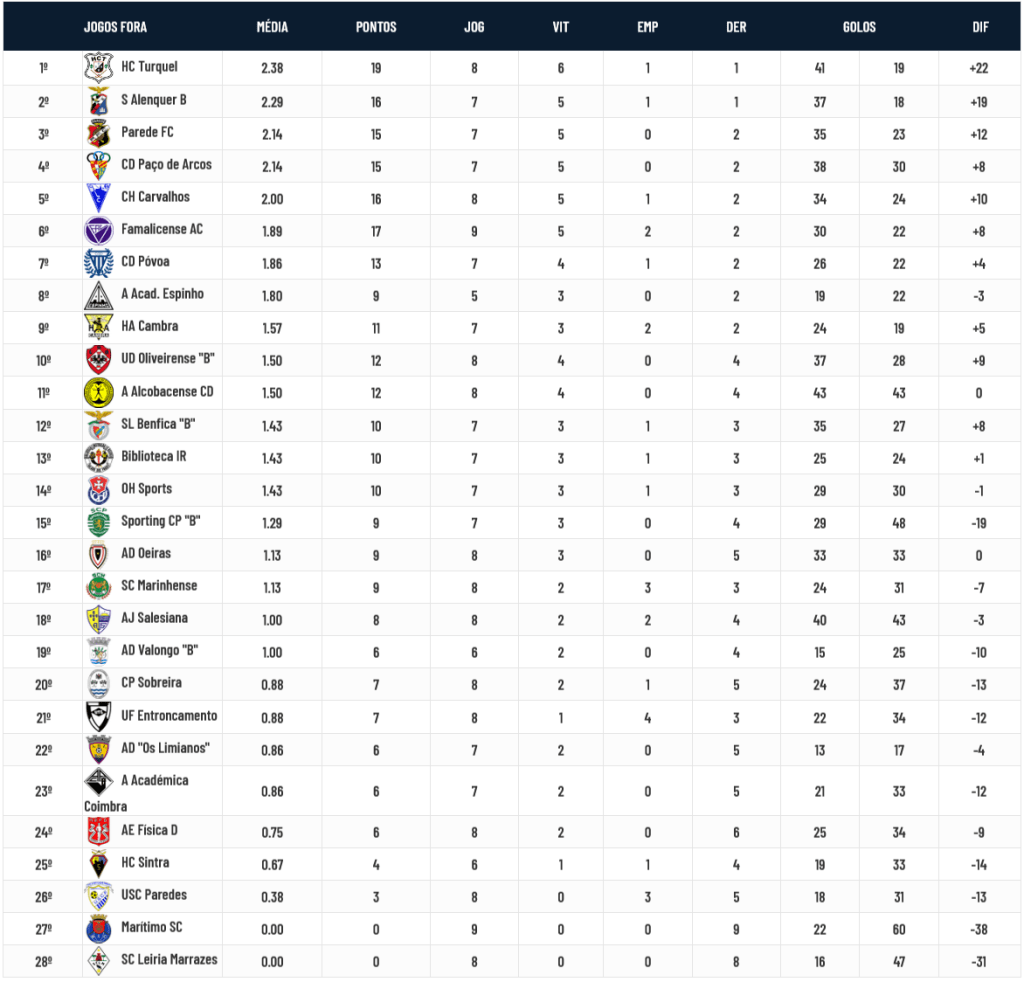
Task: Select the DIF column header
Action: click(x=980, y=27)
